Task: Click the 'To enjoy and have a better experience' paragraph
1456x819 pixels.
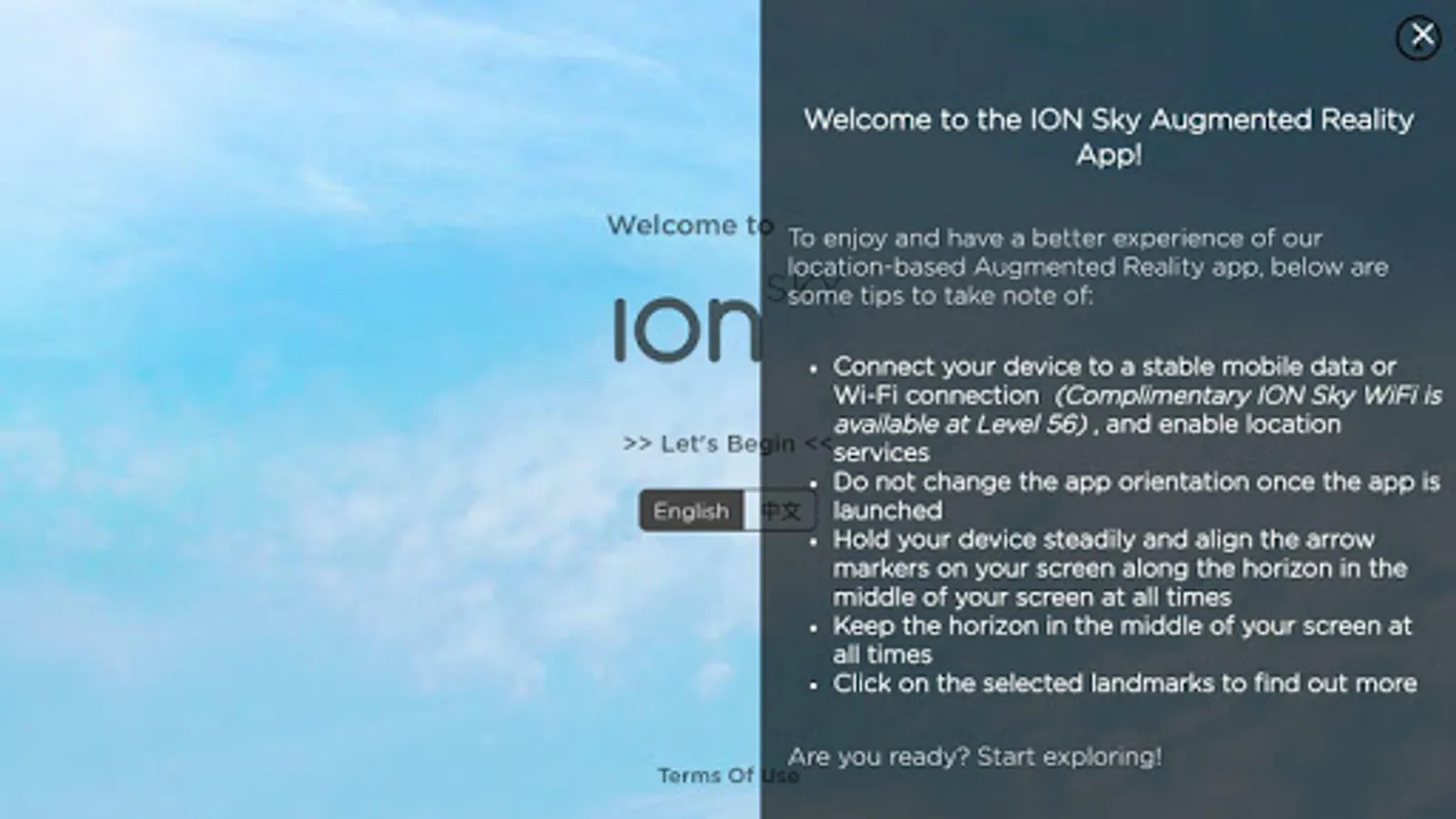Action: tap(1088, 267)
